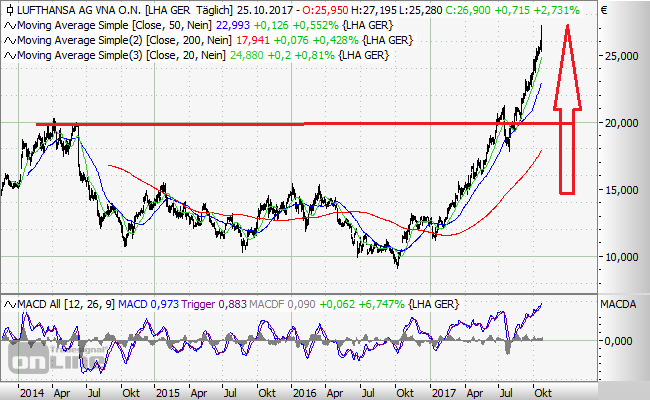Click the percent change +2,731%
Screen dimensions: 650x400
coord(557,10)
